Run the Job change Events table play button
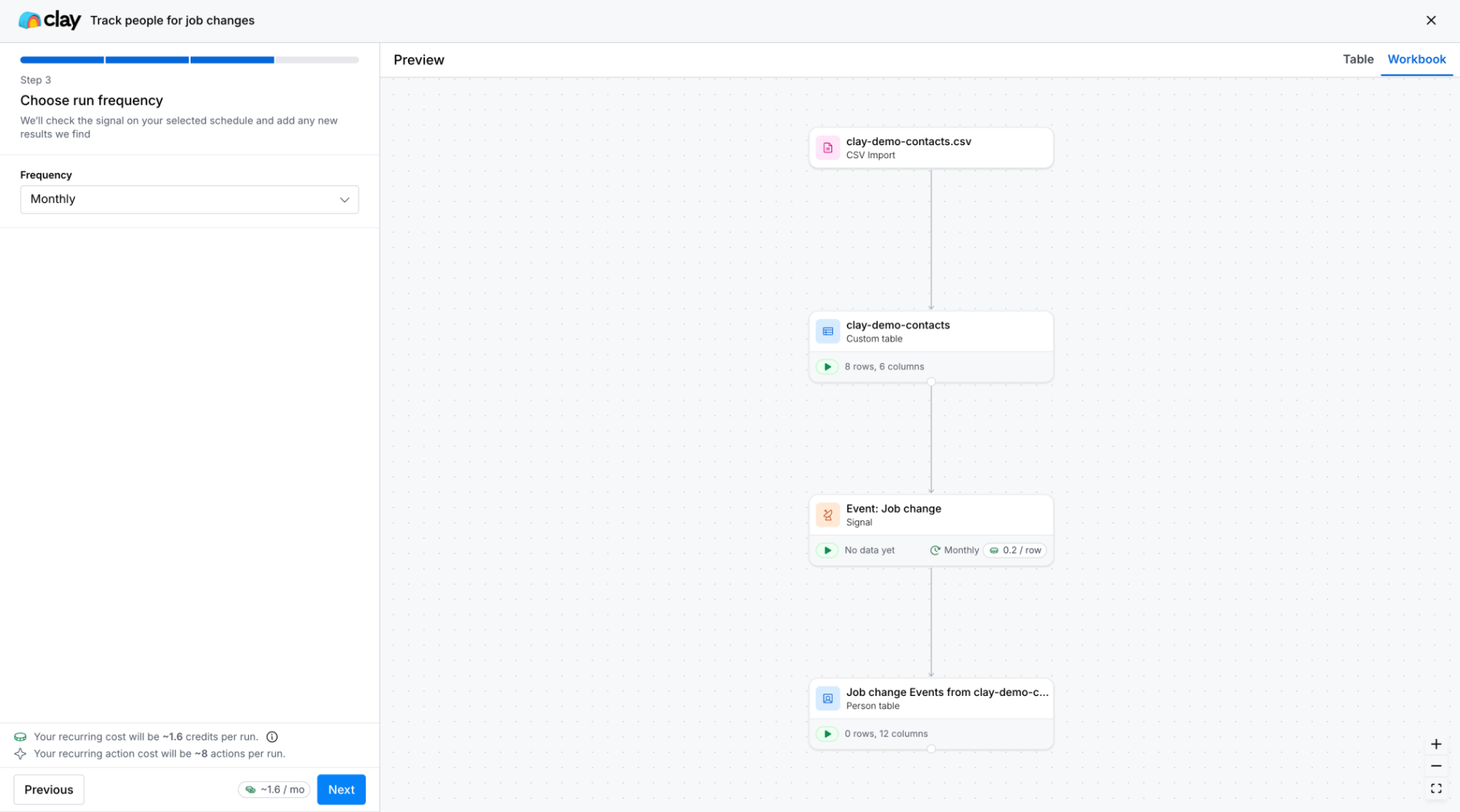This screenshot has width=1460, height=812. [827, 734]
